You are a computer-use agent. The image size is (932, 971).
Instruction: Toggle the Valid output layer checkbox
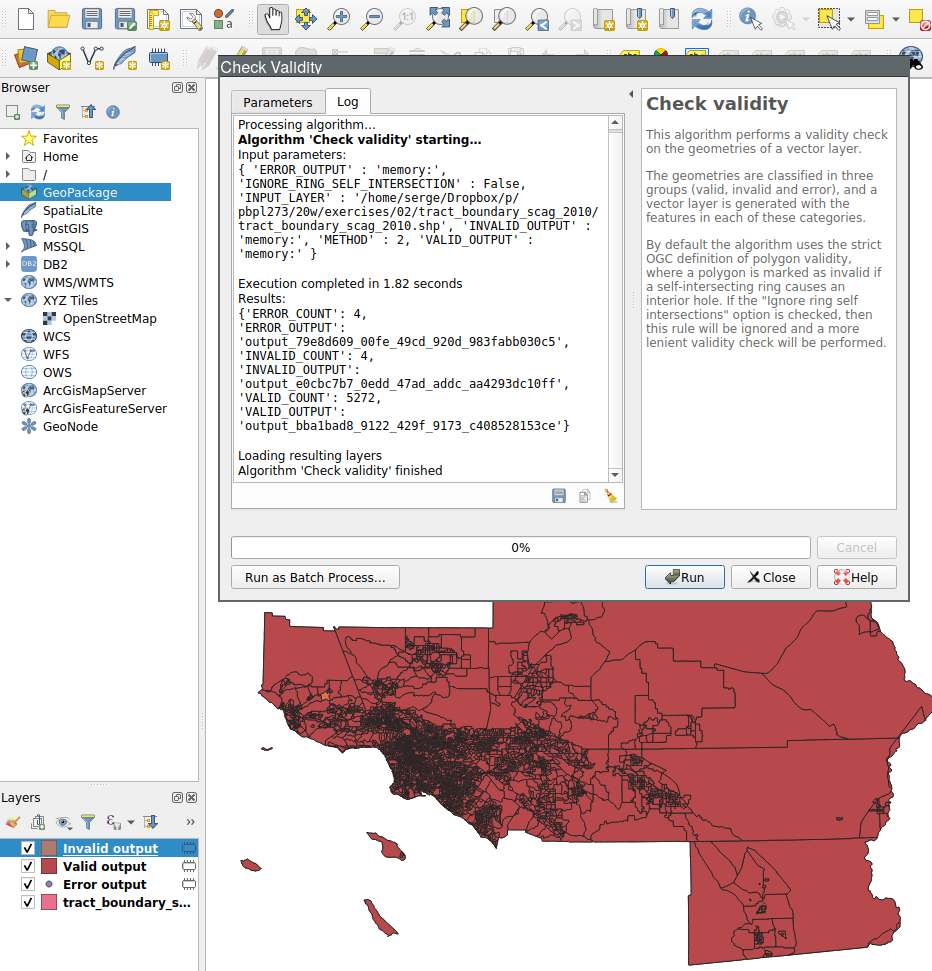click(28, 866)
